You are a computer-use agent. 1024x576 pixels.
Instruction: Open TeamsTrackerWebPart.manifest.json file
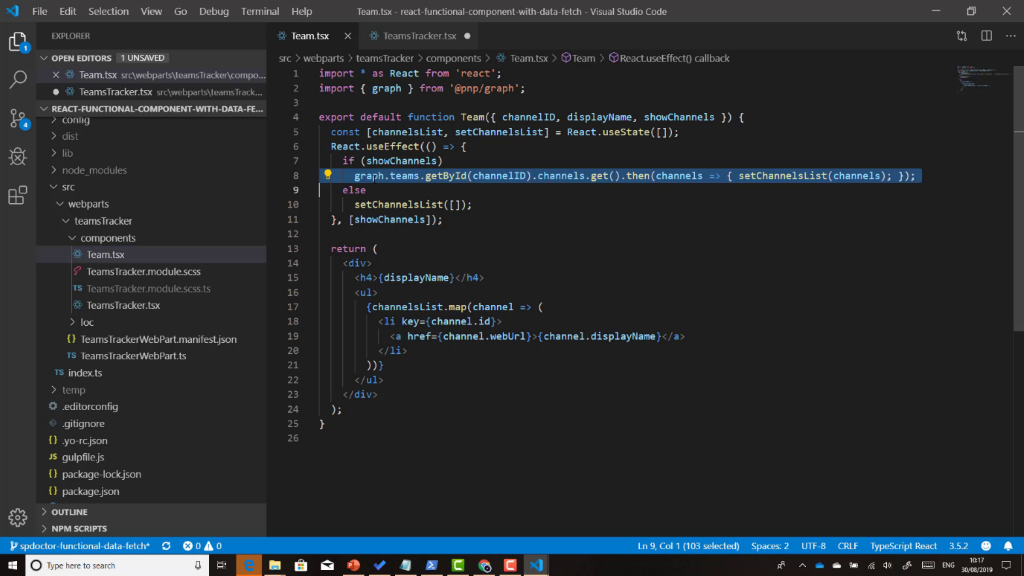pyautogui.click(x=159, y=340)
